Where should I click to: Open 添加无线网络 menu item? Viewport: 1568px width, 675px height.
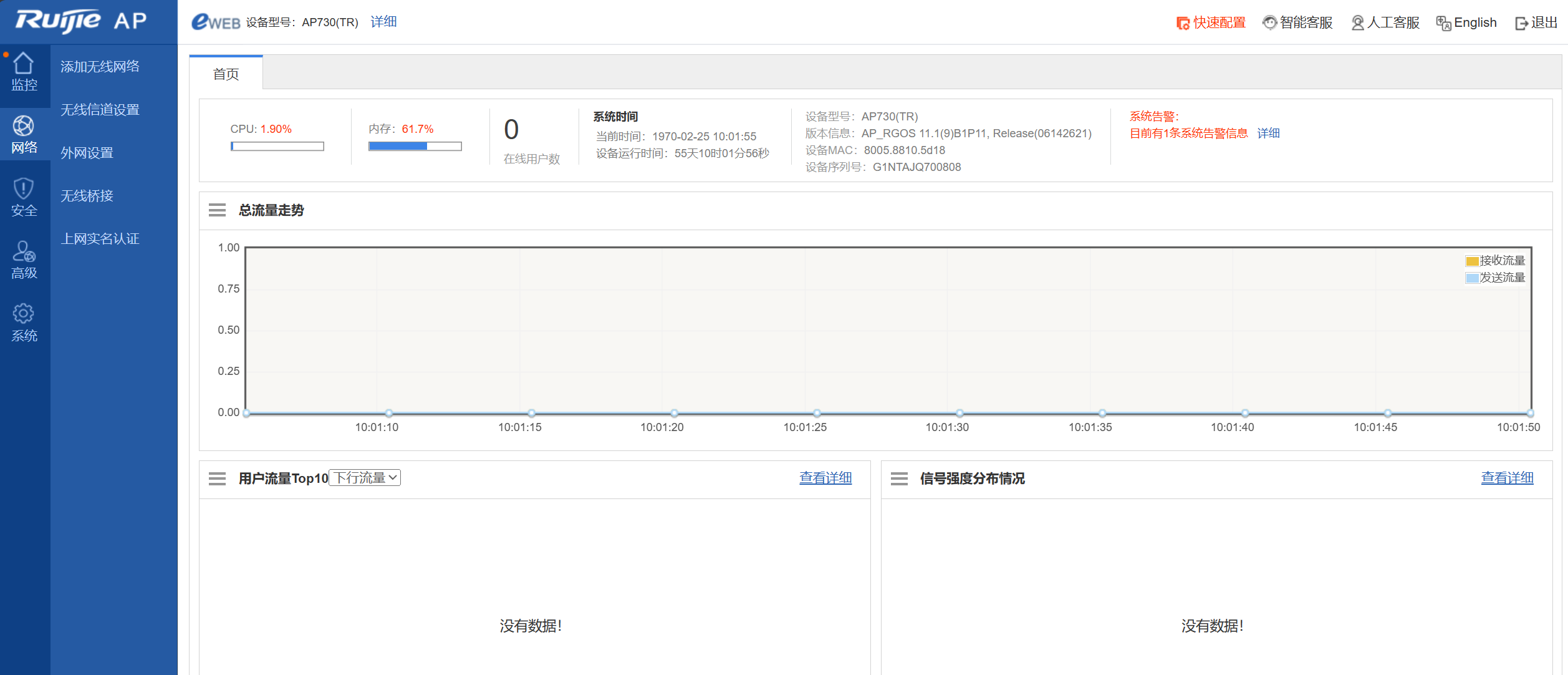[100, 66]
